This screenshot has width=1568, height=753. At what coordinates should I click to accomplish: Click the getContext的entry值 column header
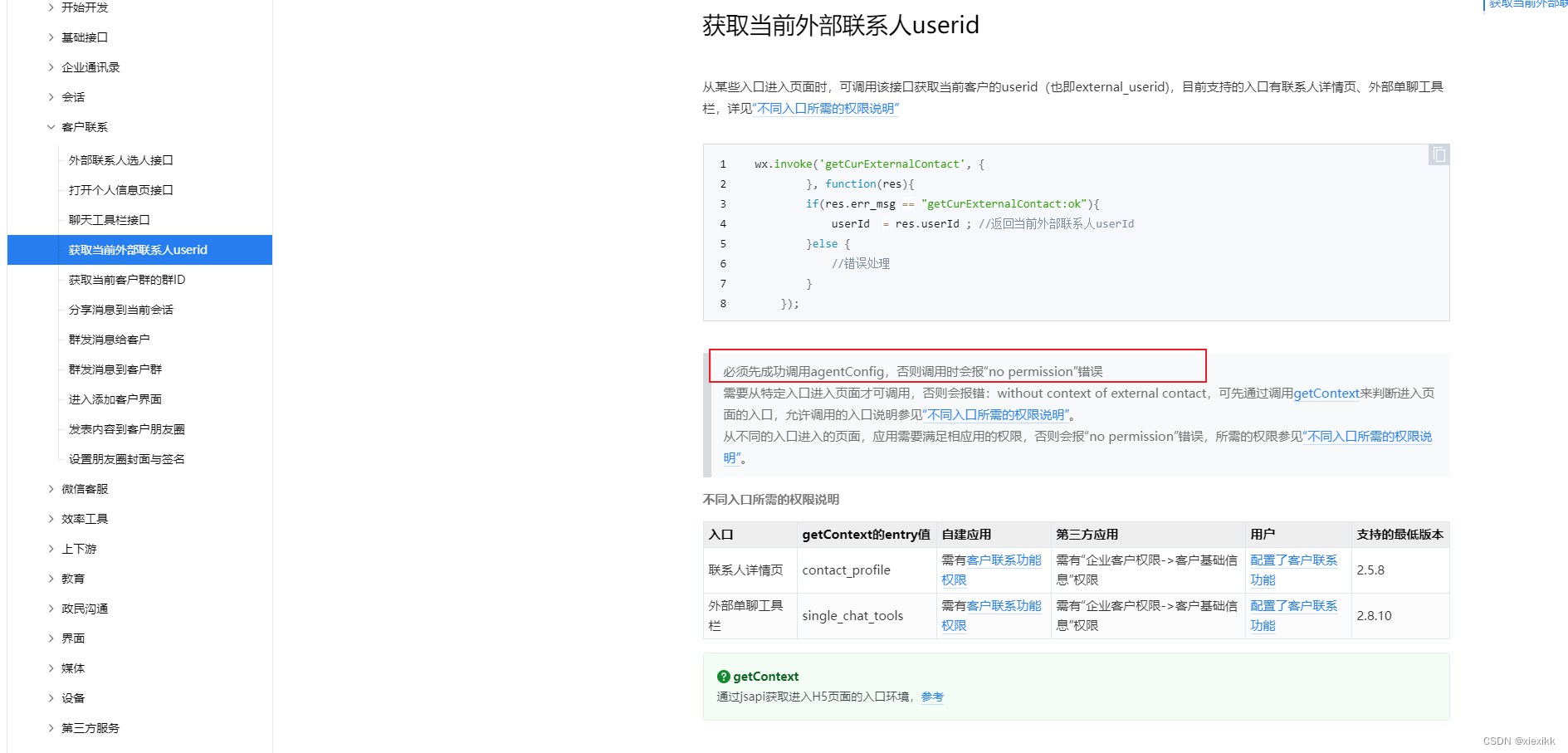866,535
